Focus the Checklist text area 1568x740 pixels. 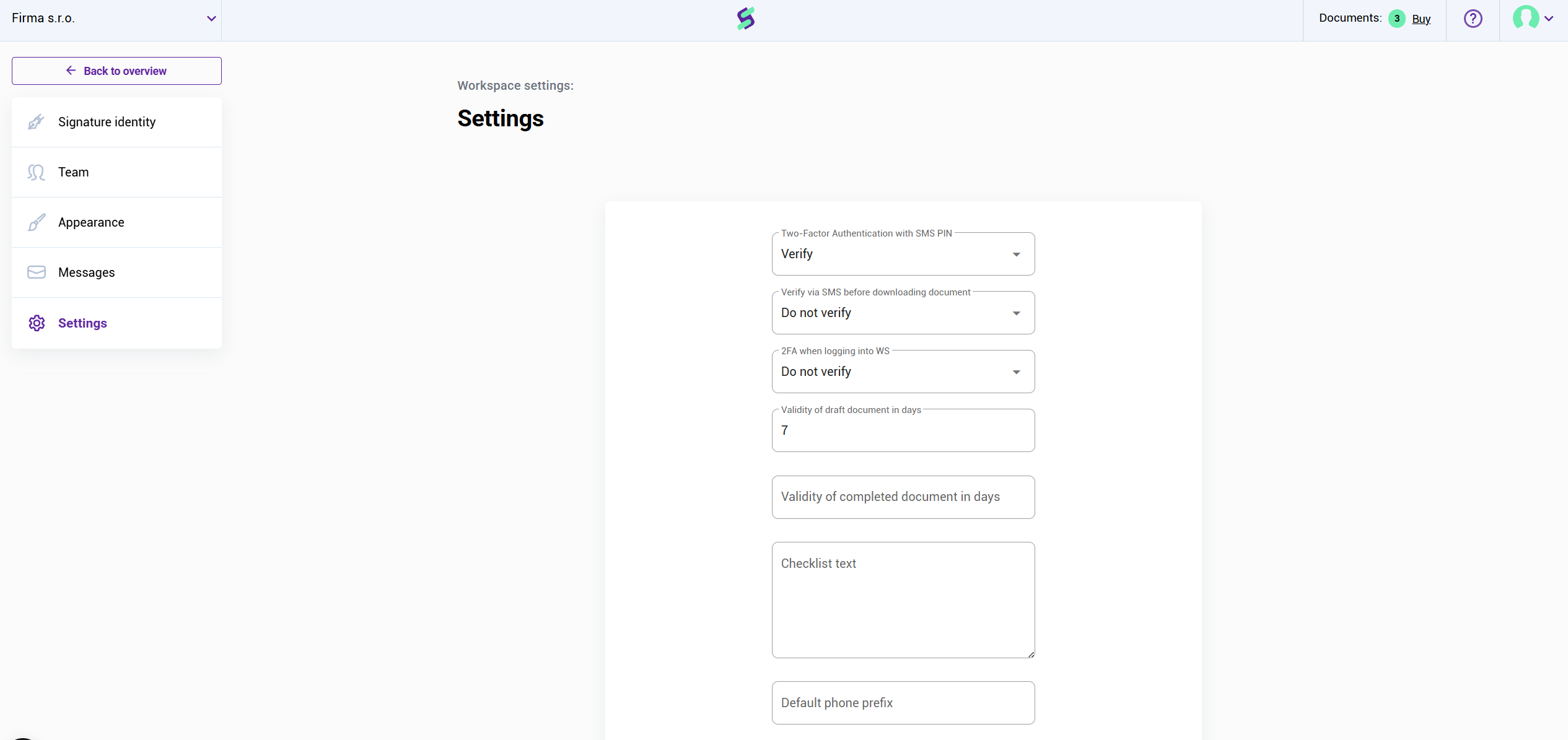[x=903, y=601]
